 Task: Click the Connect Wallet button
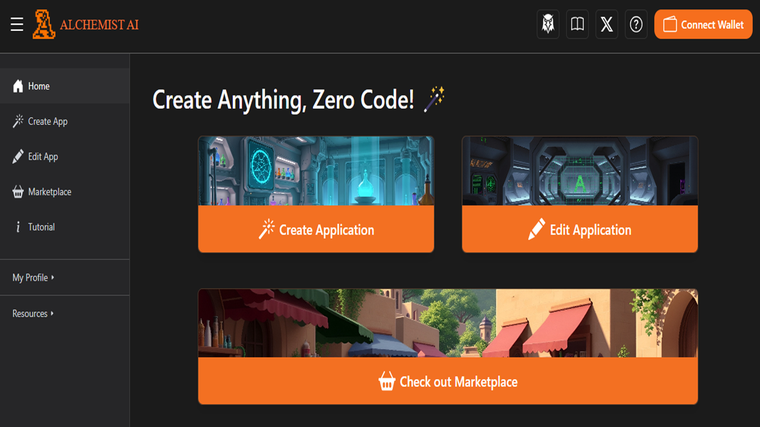tap(703, 25)
